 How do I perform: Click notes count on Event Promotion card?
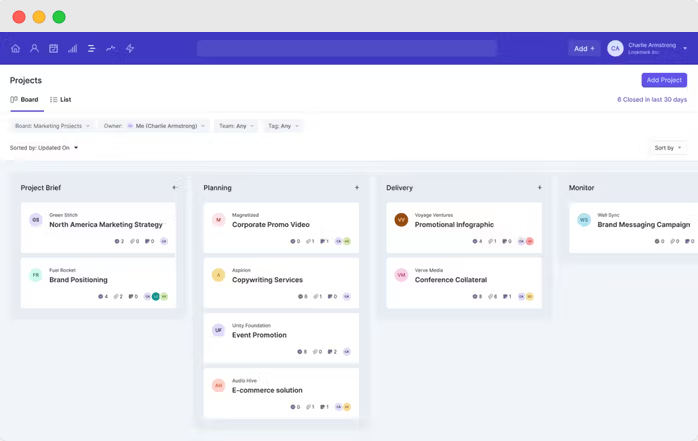(333, 352)
